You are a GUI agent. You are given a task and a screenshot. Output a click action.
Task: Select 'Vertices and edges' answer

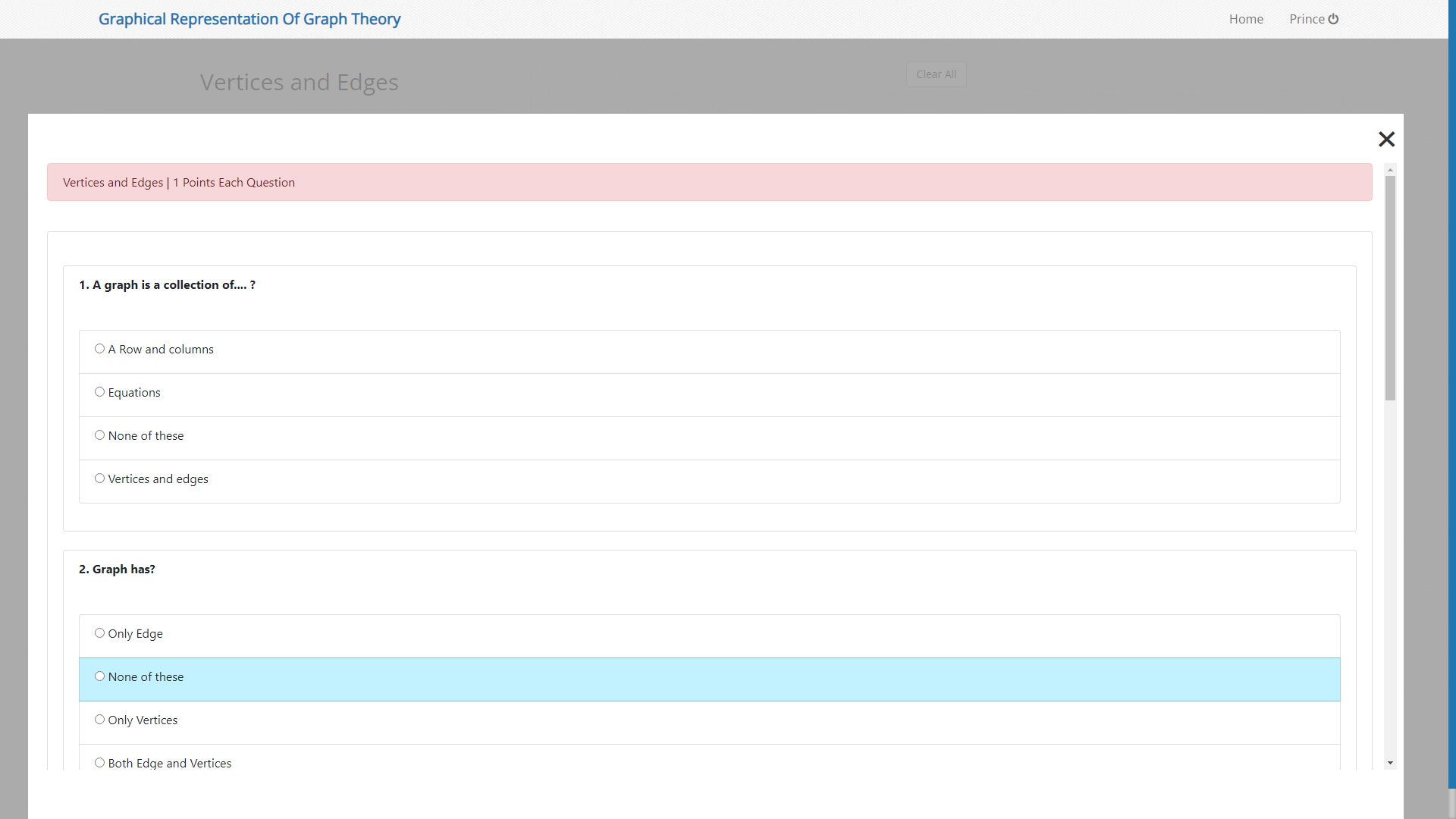click(x=99, y=479)
